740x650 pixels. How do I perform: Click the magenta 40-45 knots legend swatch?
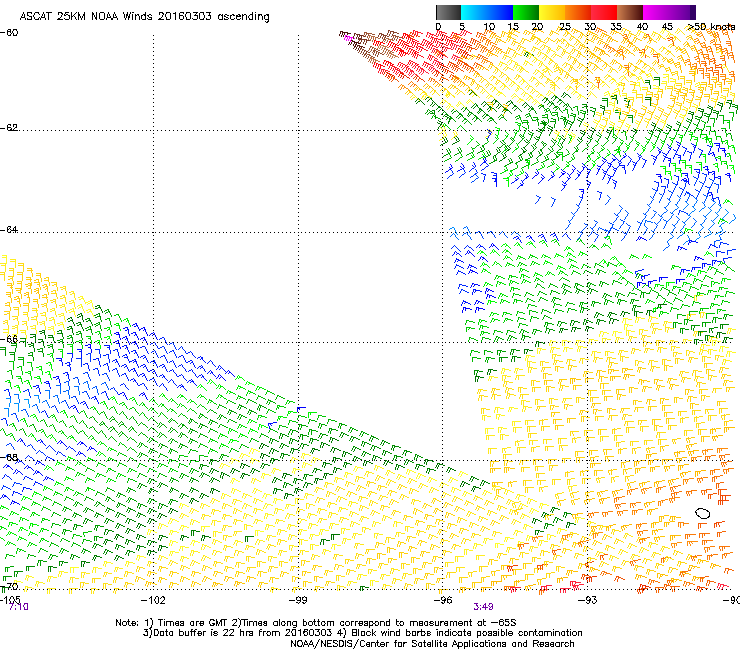click(x=656, y=12)
